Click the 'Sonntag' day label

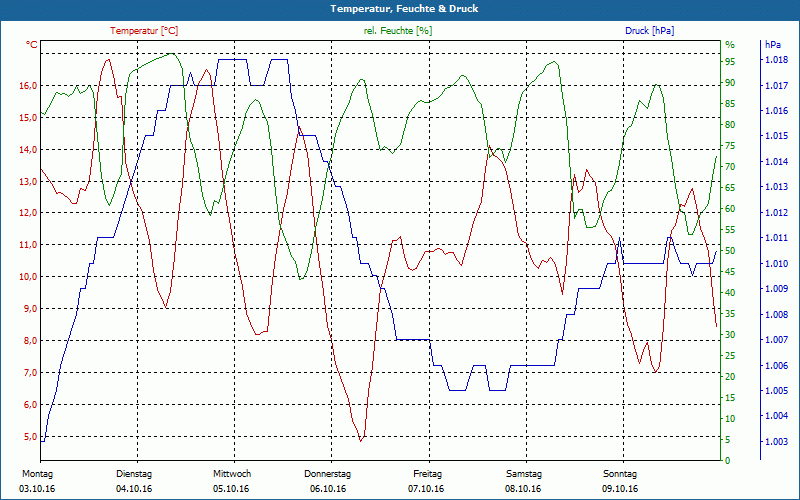coord(620,474)
